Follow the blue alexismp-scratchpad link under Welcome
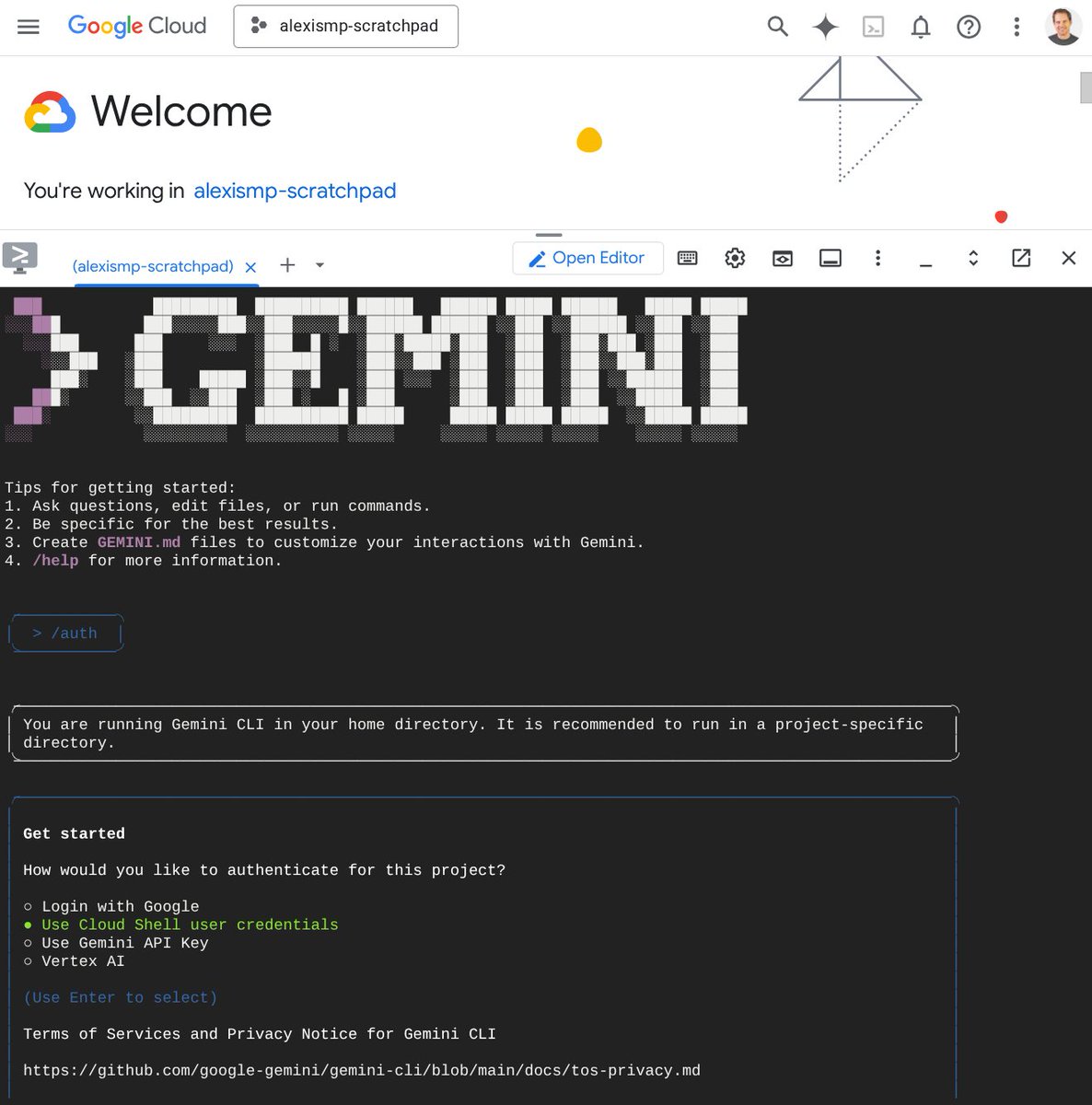The image size is (1092, 1105). click(295, 191)
